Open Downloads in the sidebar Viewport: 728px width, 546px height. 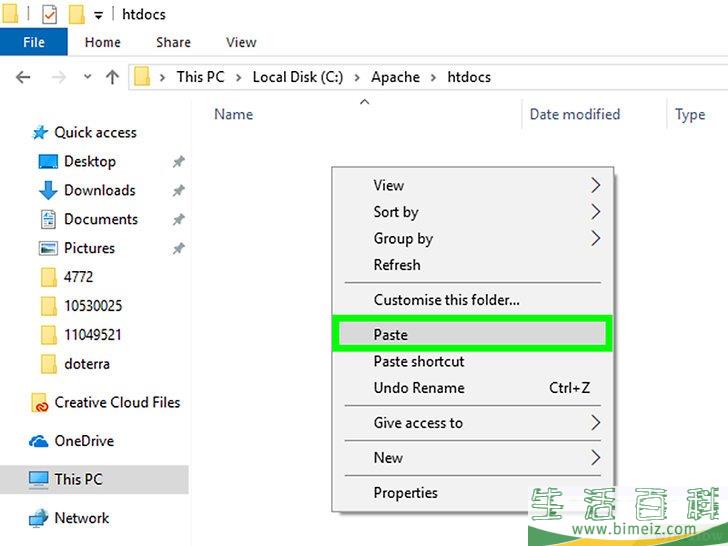(100, 190)
